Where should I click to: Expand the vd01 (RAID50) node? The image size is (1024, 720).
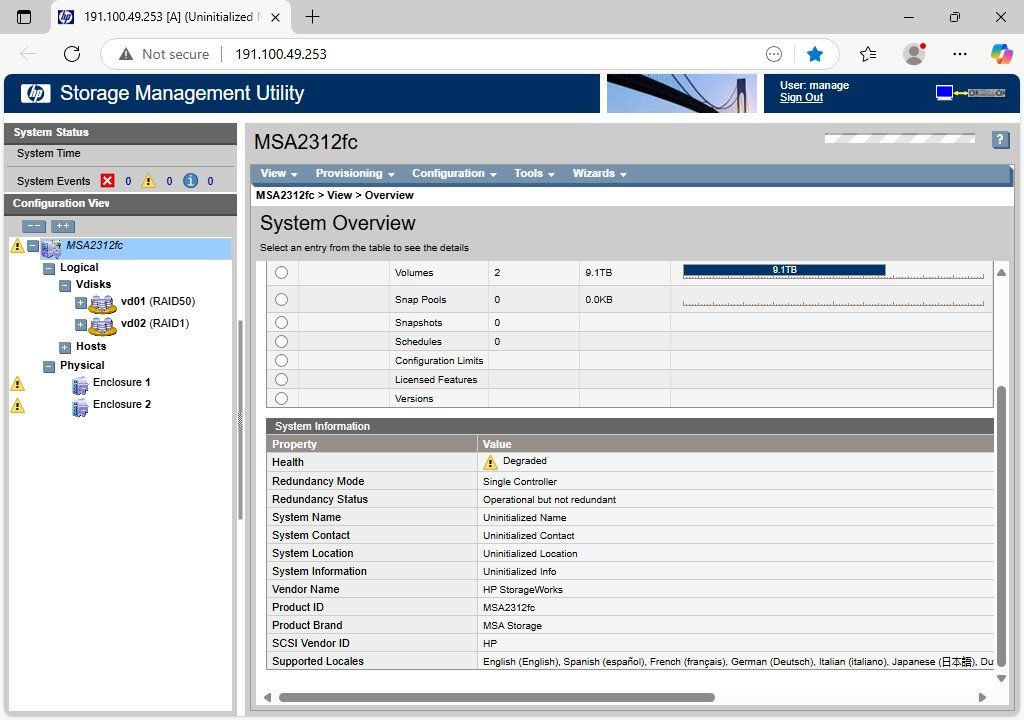[80, 303]
